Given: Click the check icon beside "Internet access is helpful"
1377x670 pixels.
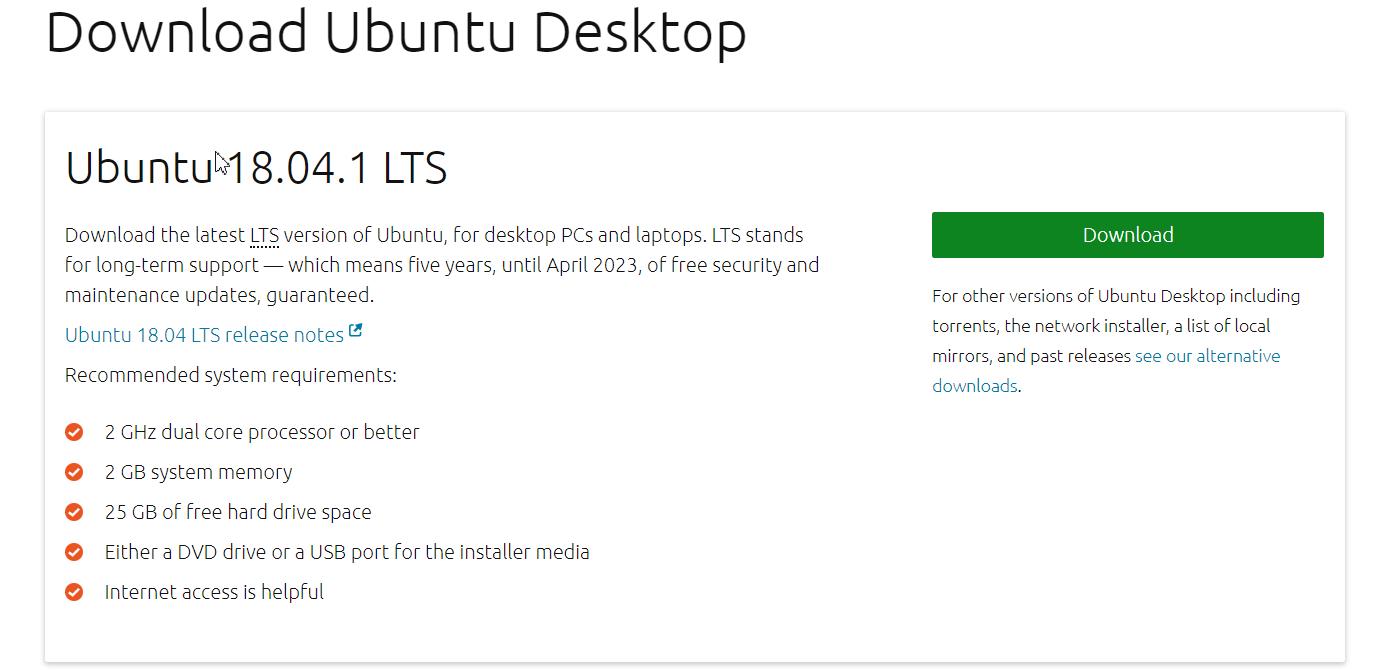Looking at the screenshot, I should [74, 591].
